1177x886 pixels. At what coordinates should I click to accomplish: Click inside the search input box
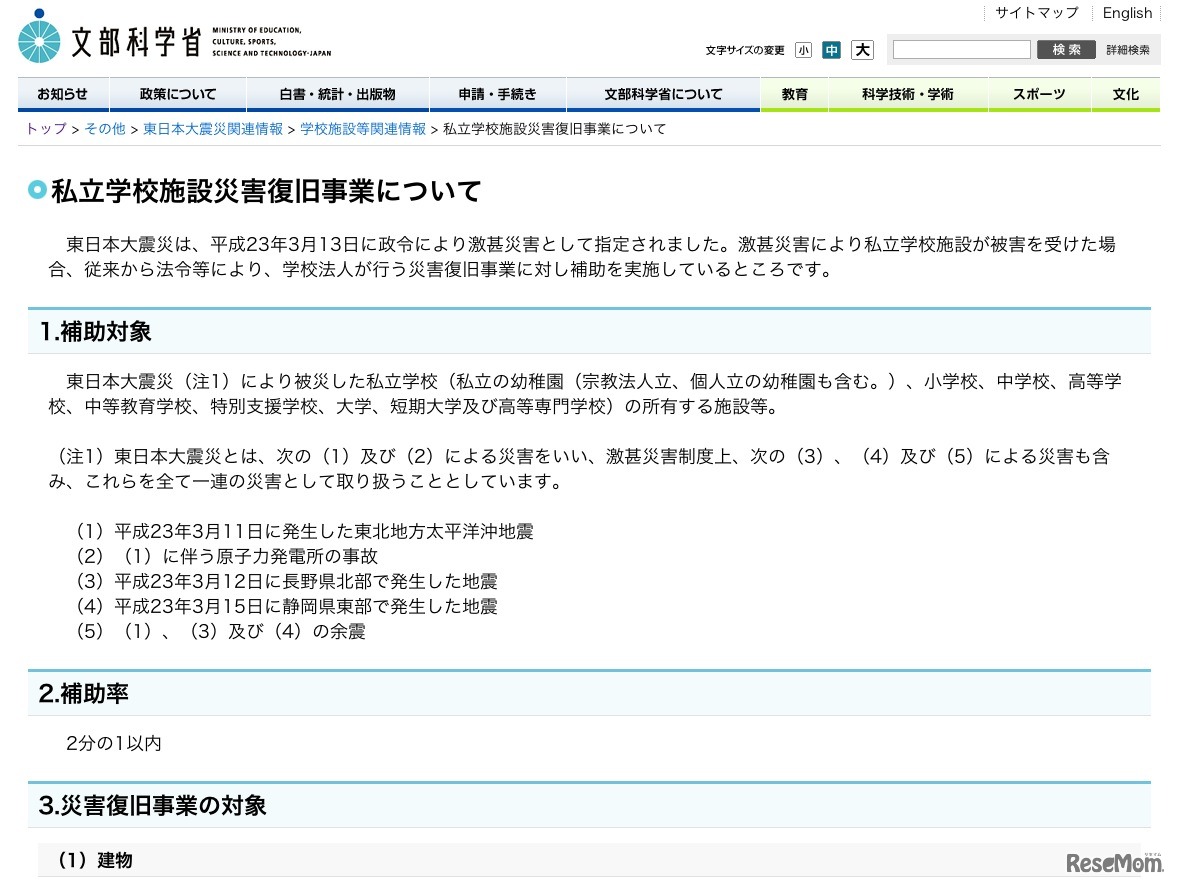pos(960,48)
